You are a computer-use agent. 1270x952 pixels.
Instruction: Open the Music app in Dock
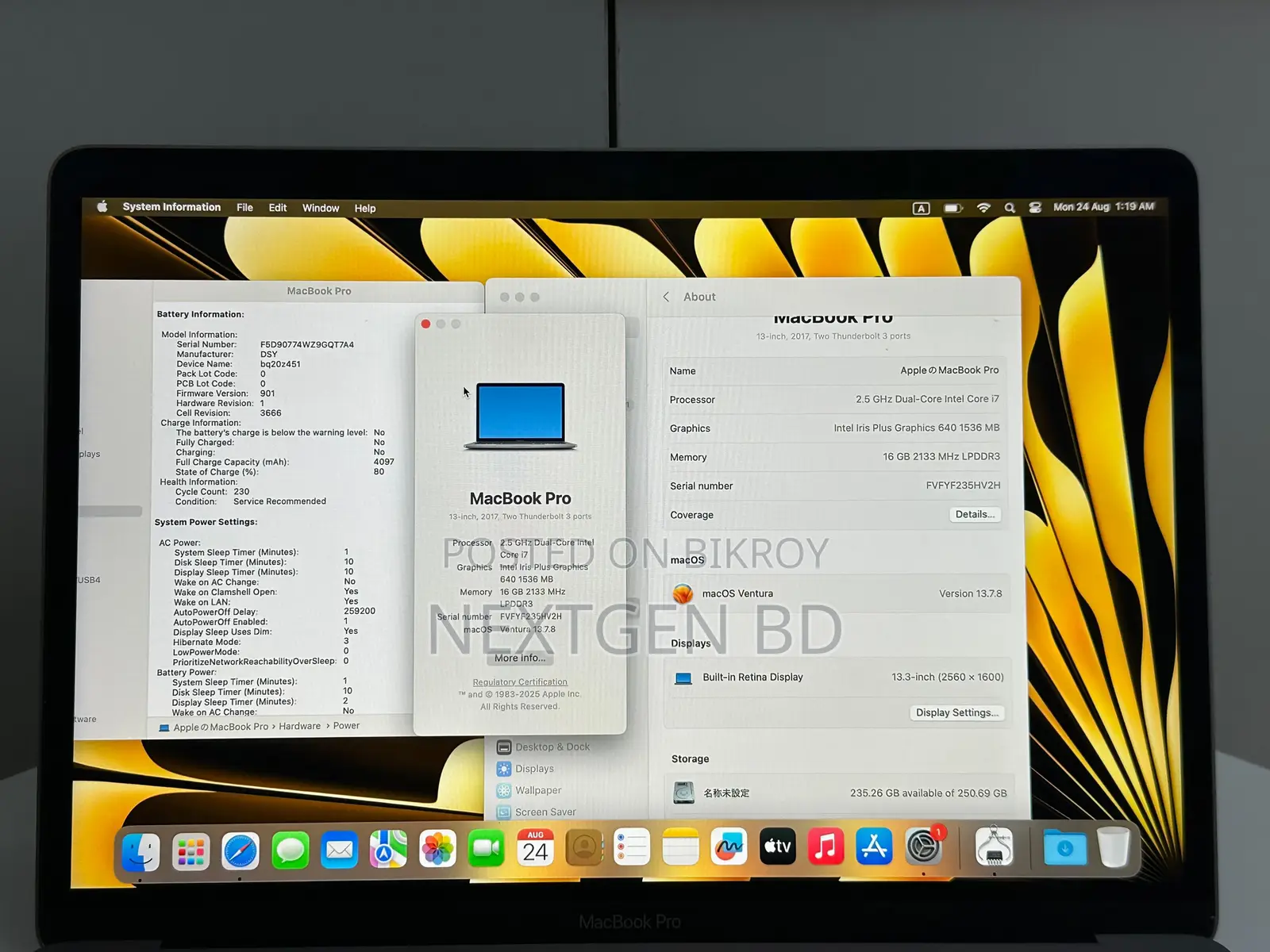[x=826, y=846]
